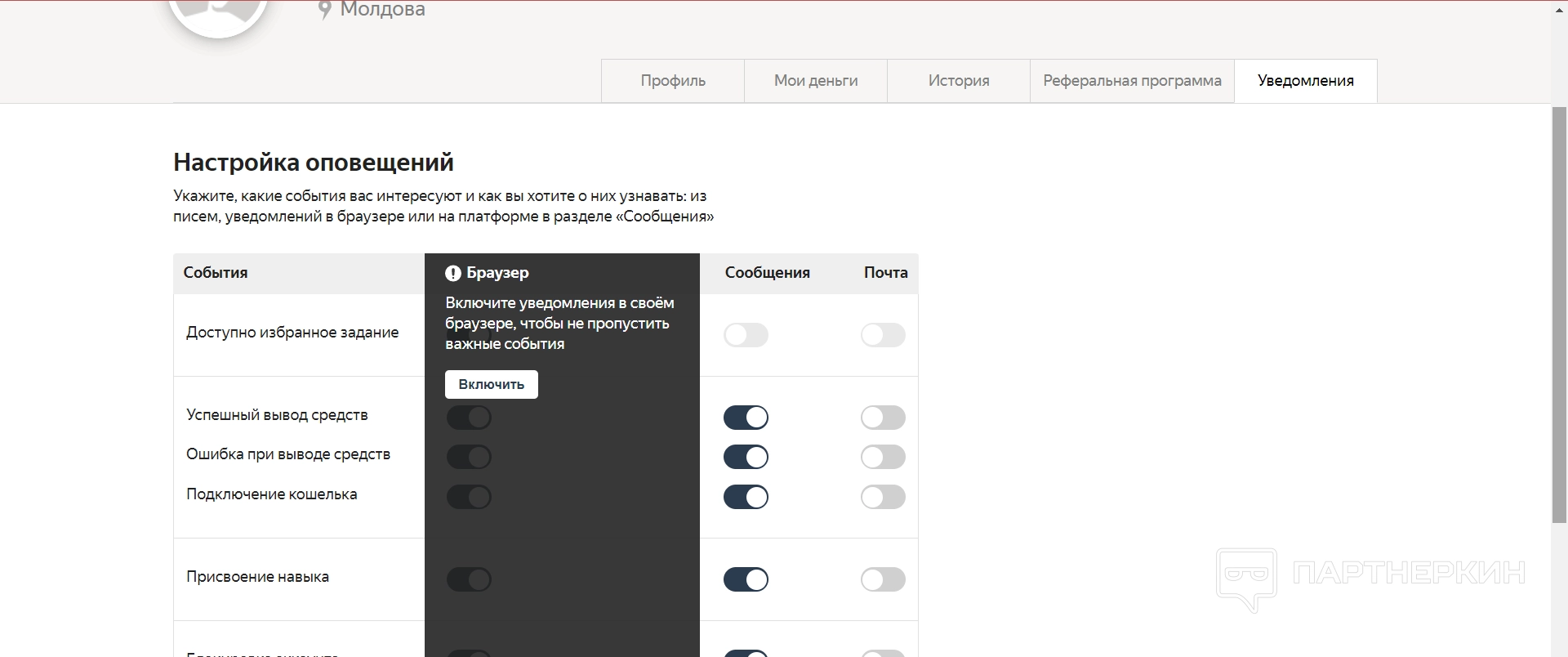Click the Партнеркин watermark logo icon
This screenshot has height=657, width=1568.
click(1246, 578)
